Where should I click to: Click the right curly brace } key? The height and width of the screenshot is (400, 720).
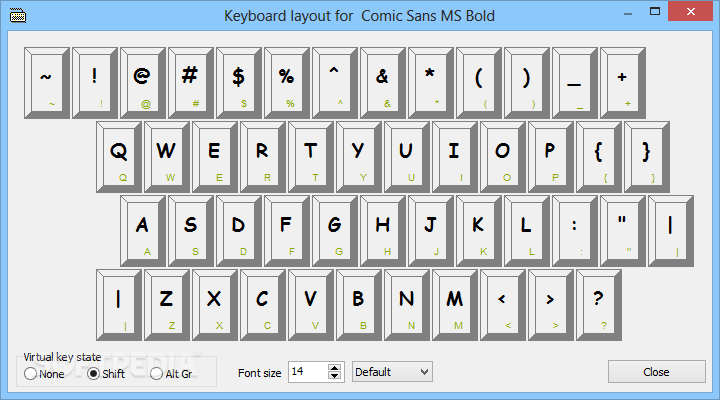pos(647,157)
